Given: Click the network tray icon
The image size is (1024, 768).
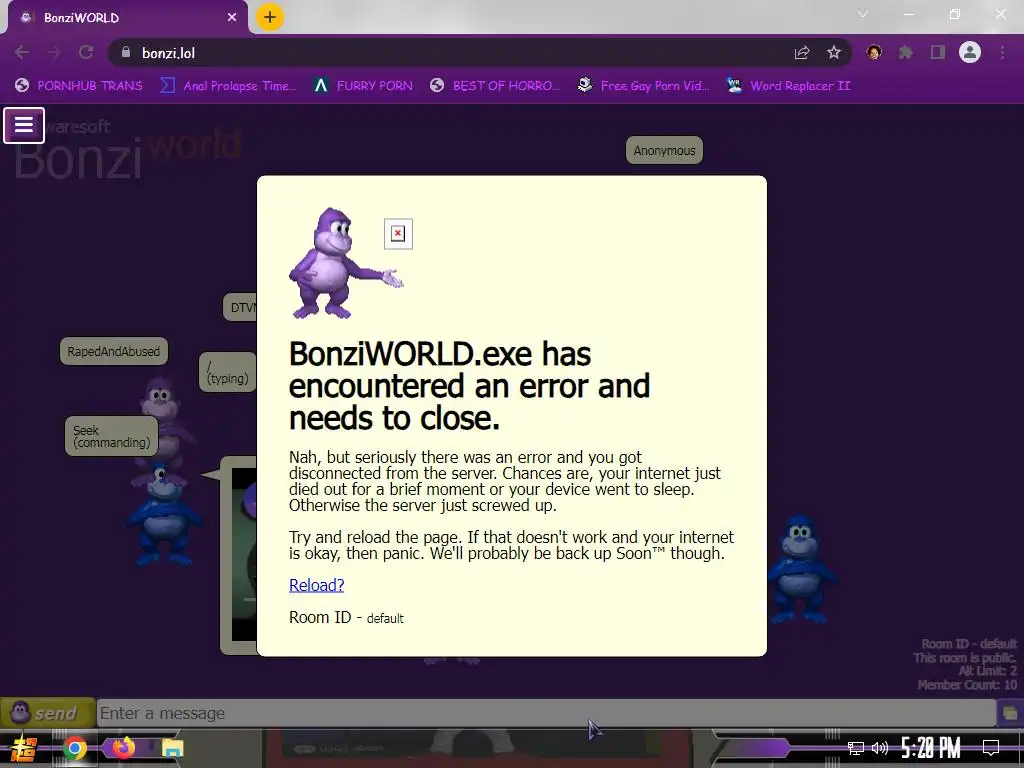Looking at the screenshot, I should pos(856,748).
